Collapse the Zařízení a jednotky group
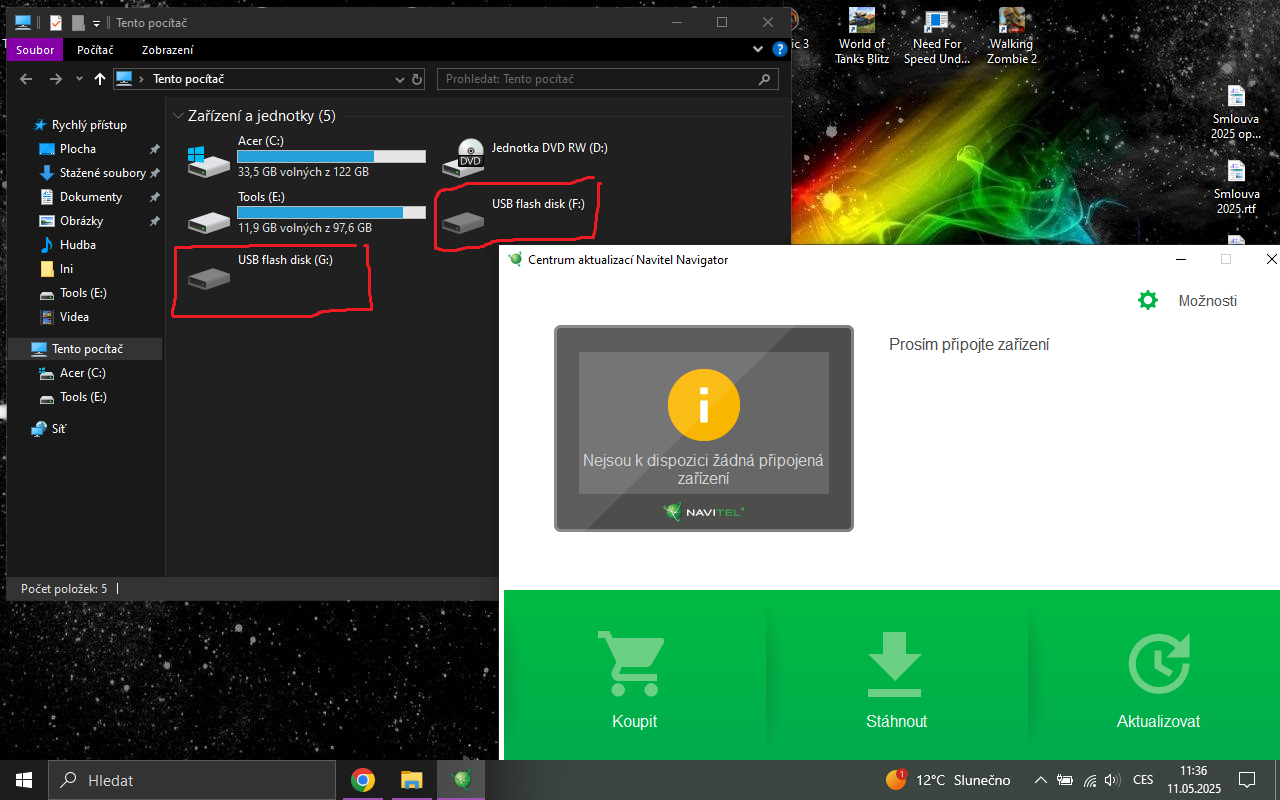 tap(177, 116)
